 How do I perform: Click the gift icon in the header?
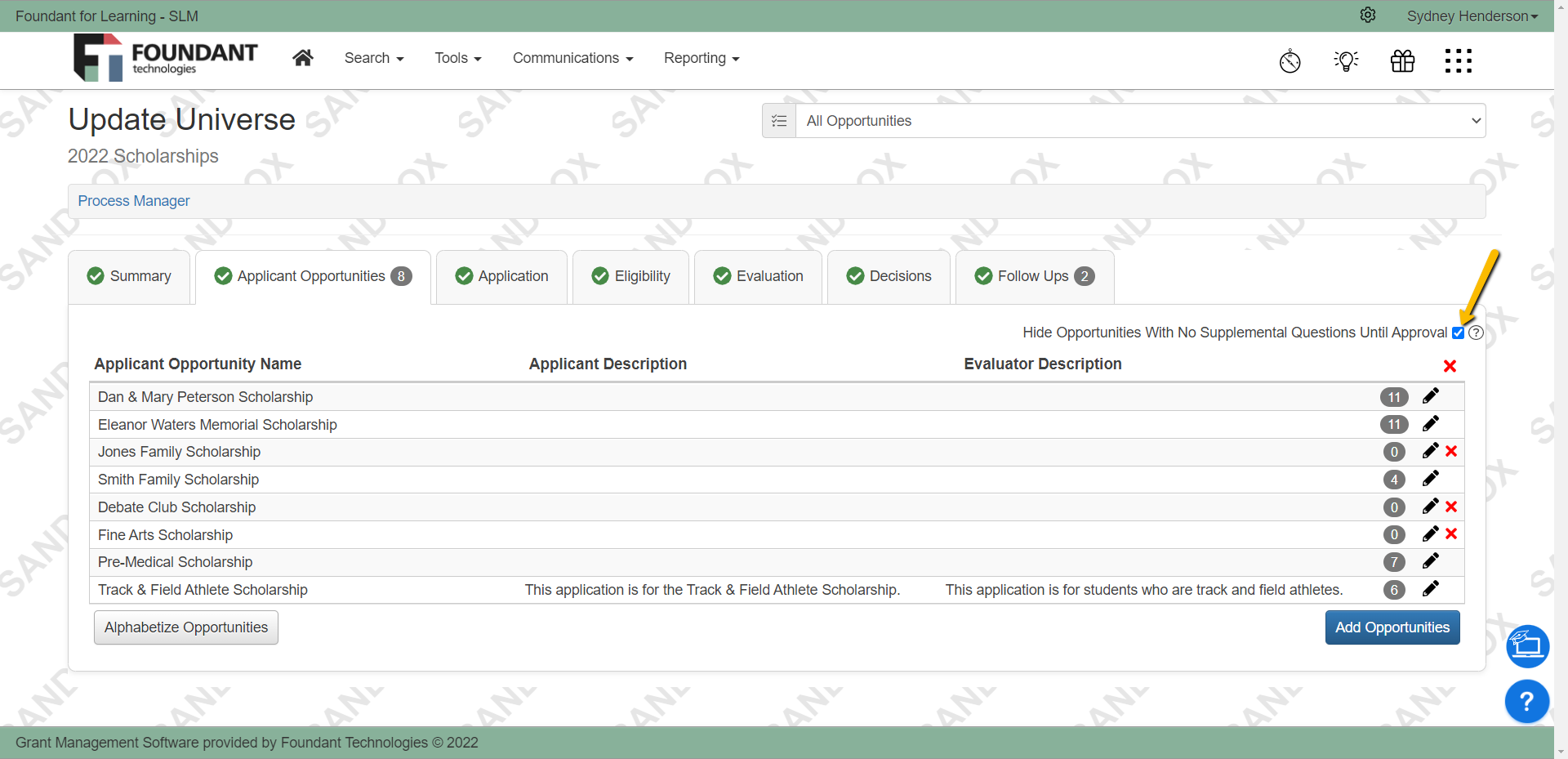[x=1402, y=60]
